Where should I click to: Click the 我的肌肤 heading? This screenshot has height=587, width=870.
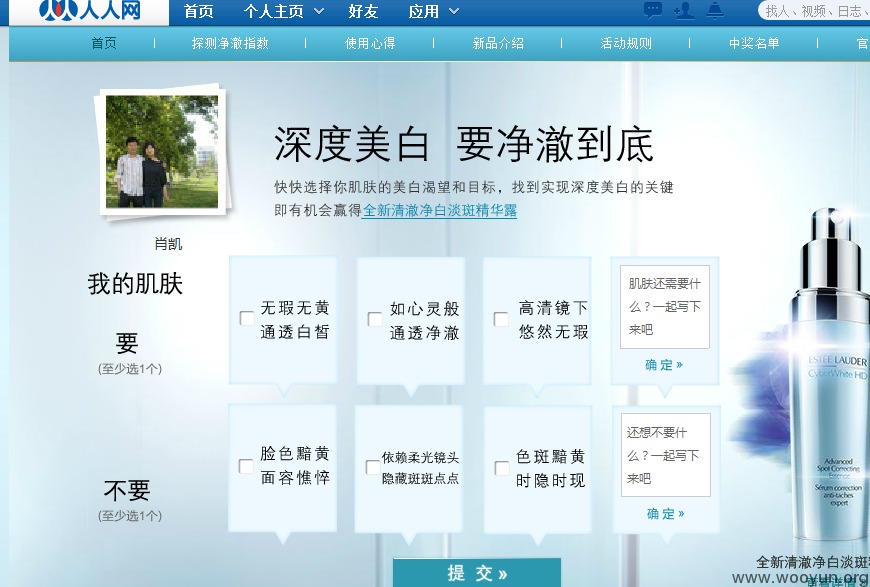pyautogui.click(x=135, y=284)
